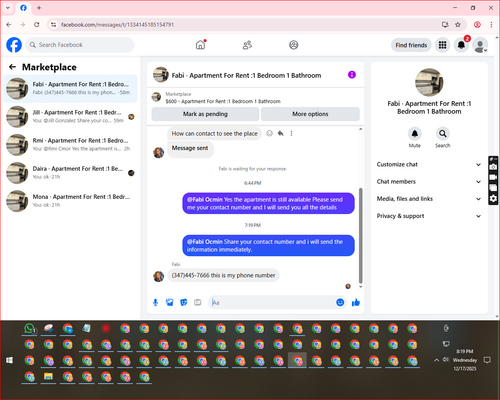
Task: Open the Mona apartment conversation
Action: click(70, 201)
